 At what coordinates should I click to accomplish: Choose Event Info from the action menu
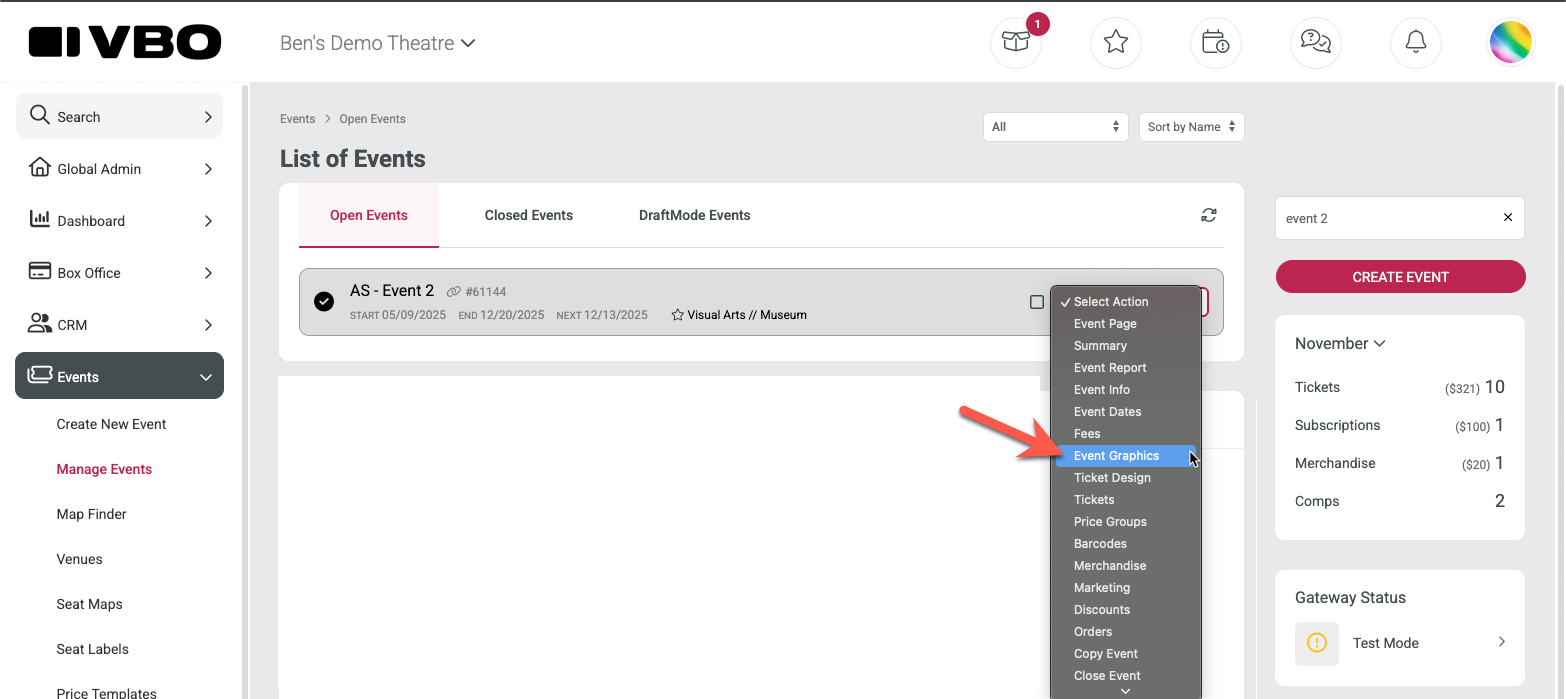point(1125,390)
